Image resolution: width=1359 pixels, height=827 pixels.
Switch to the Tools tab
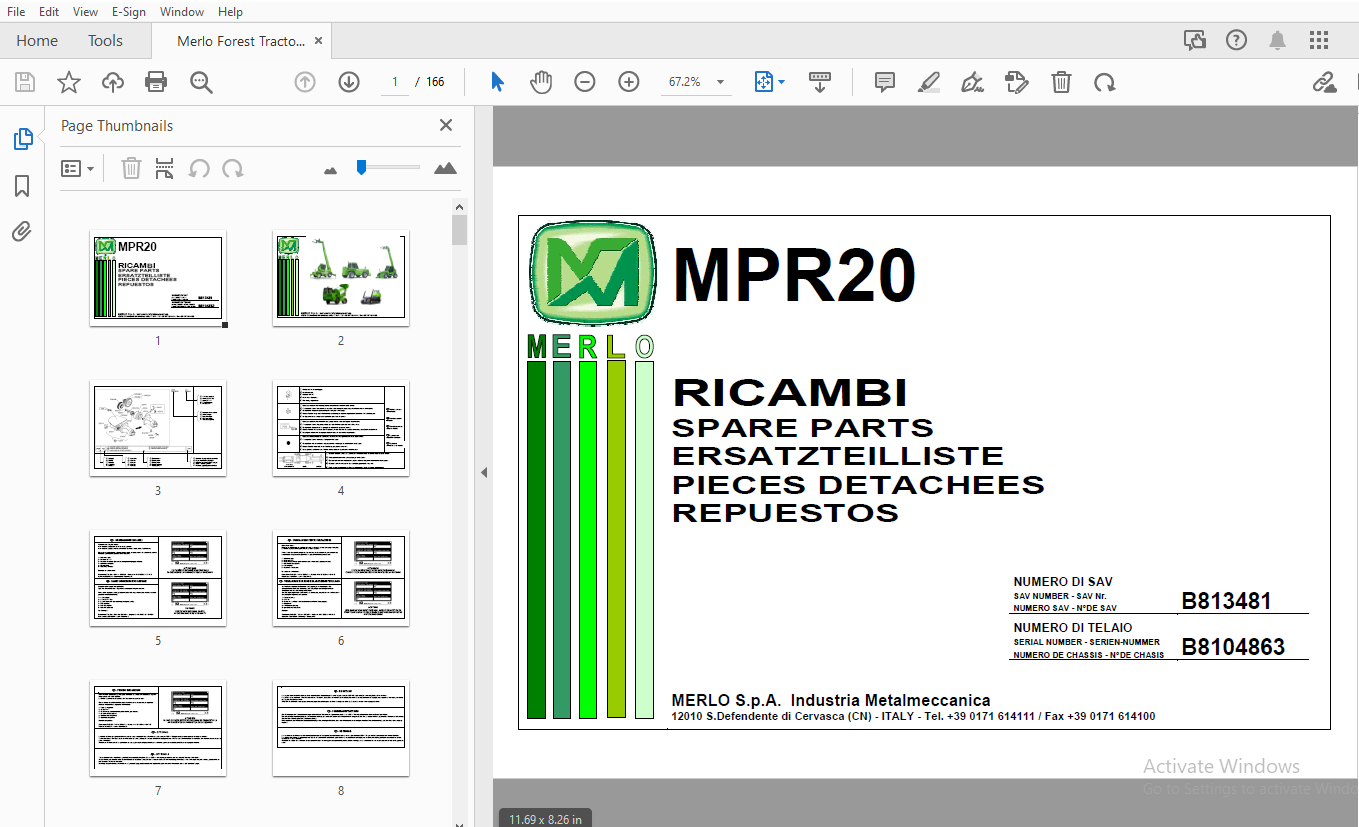pyautogui.click(x=105, y=41)
